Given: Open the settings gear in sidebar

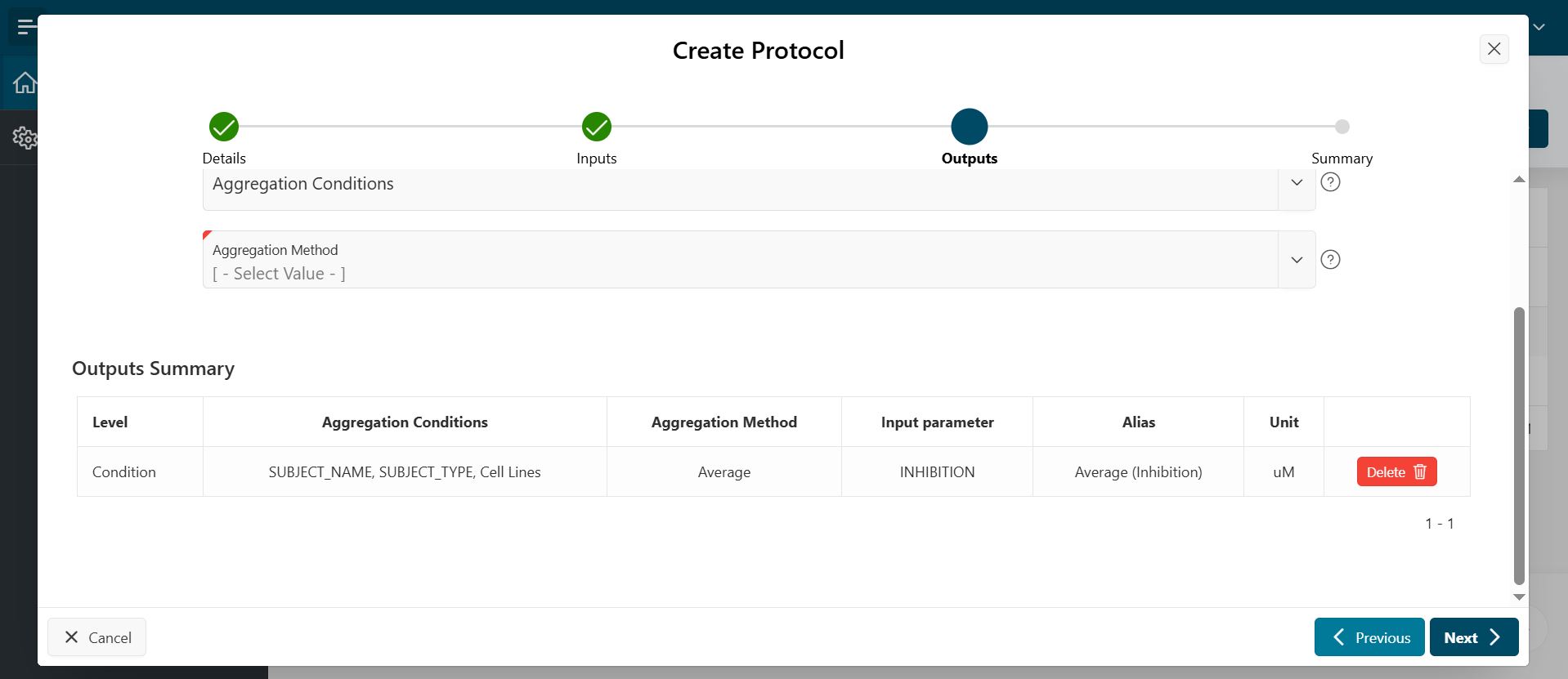Looking at the screenshot, I should coord(25,137).
